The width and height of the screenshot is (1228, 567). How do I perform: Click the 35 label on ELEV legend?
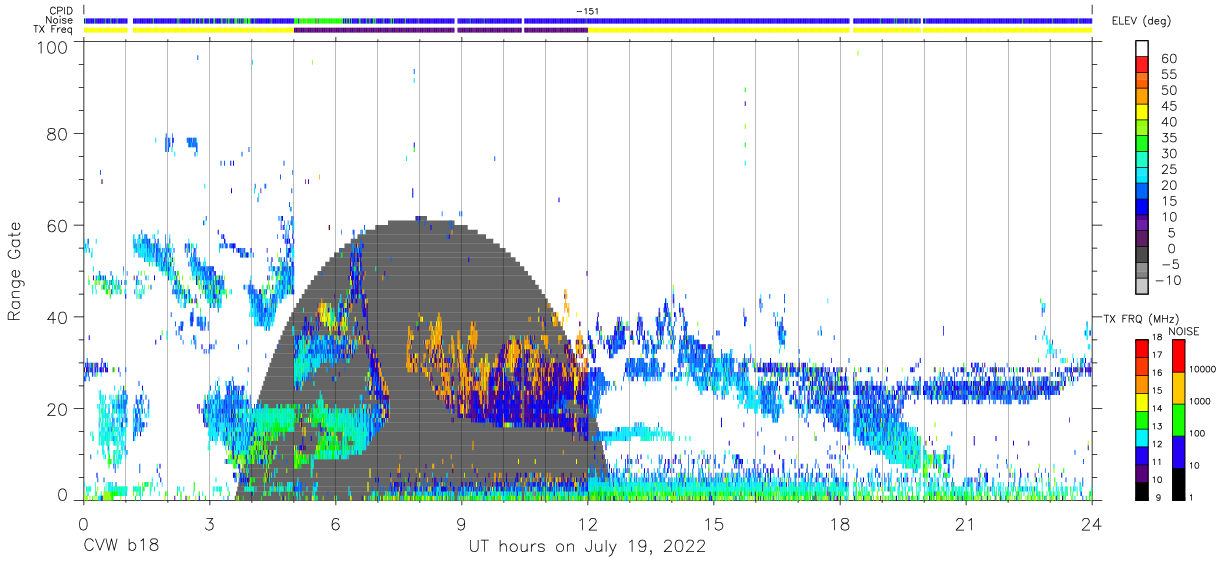pyautogui.click(x=1168, y=138)
